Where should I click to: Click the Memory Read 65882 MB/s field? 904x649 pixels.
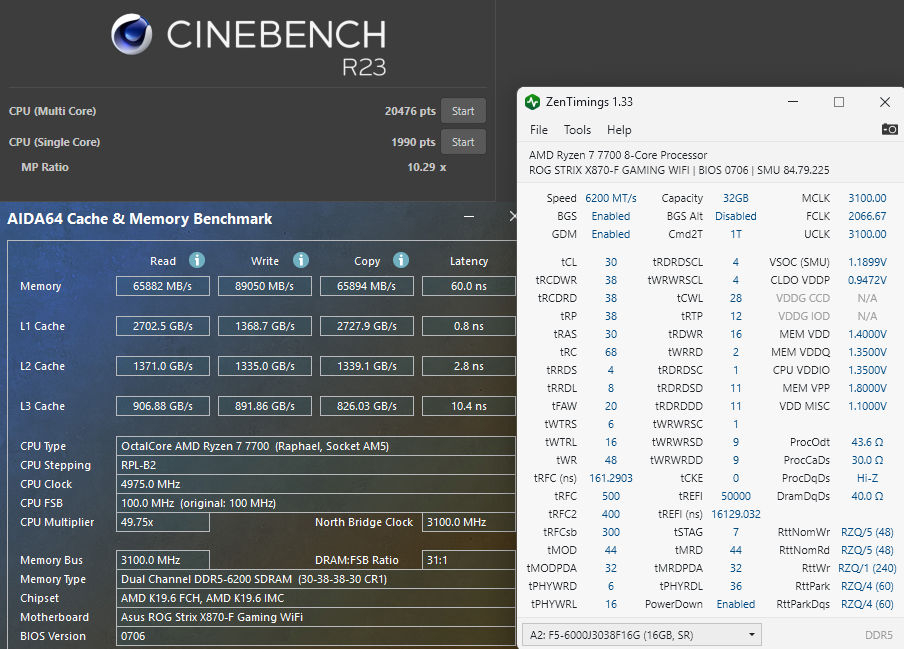[162, 286]
